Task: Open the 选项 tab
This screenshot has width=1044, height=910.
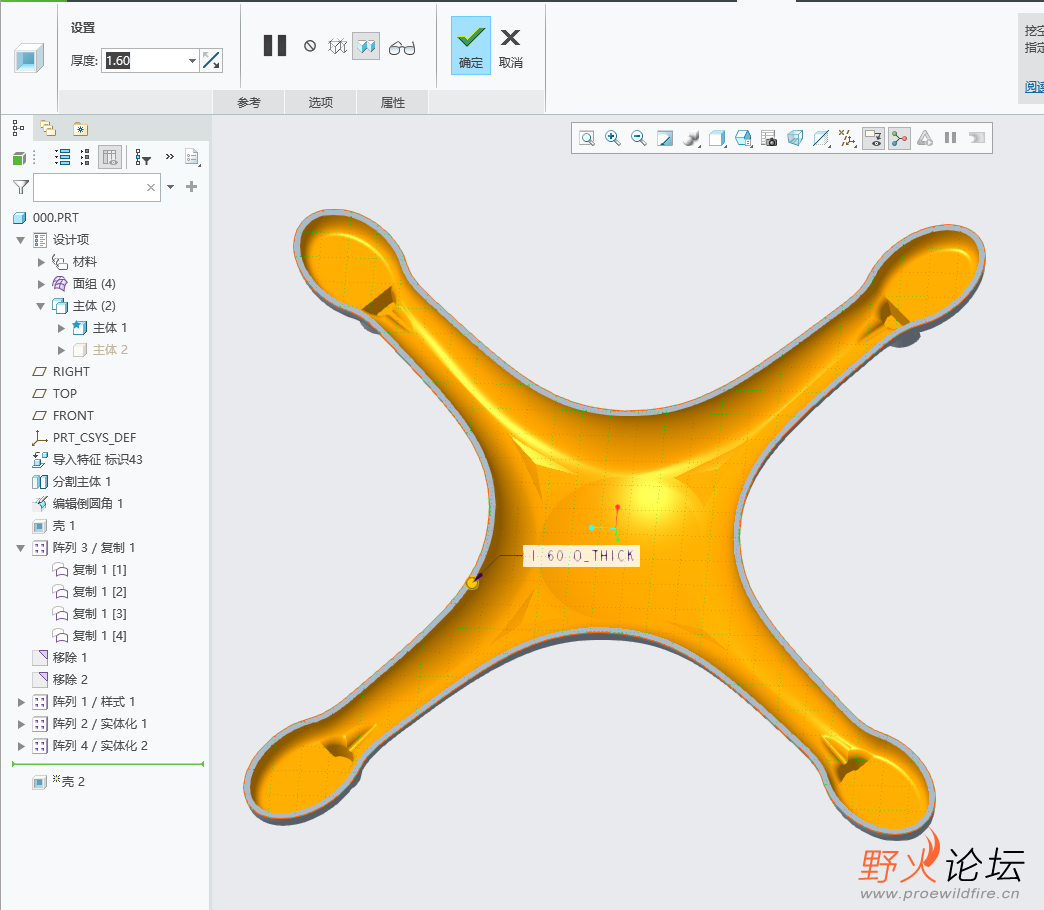Action: point(320,102)
